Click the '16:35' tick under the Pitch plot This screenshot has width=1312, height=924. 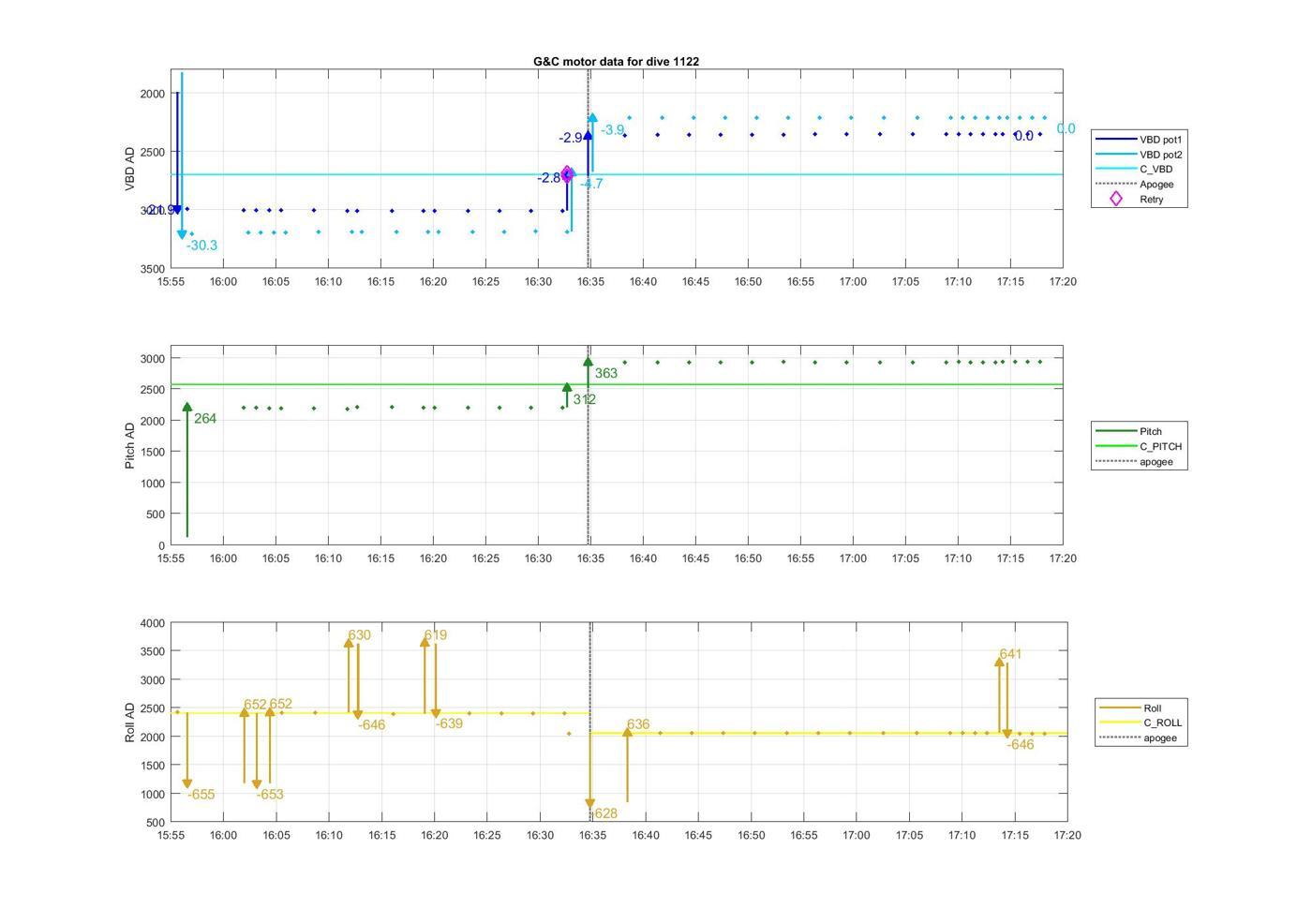(x=590, y=559)
